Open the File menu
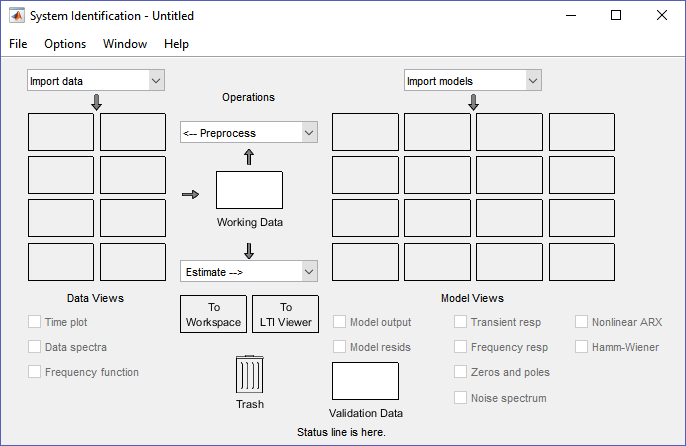686x446 pixels. (x=19, y=44)
